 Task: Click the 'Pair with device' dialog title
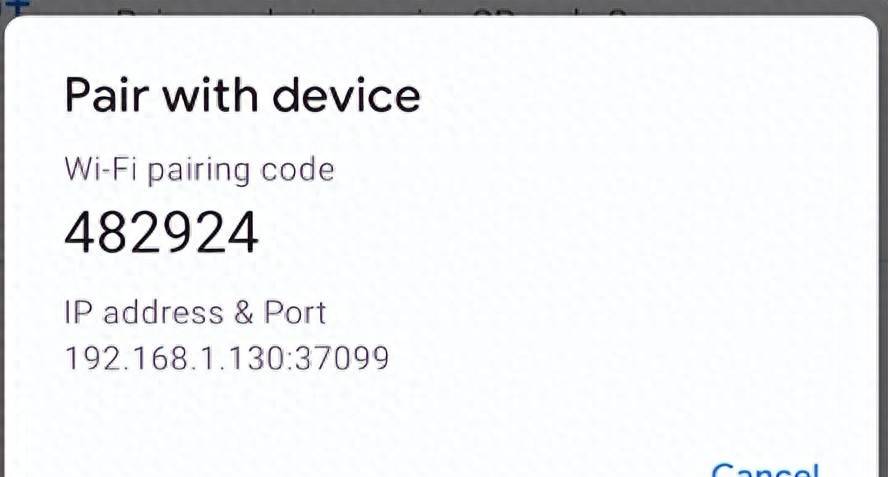[x=242, y=96]
